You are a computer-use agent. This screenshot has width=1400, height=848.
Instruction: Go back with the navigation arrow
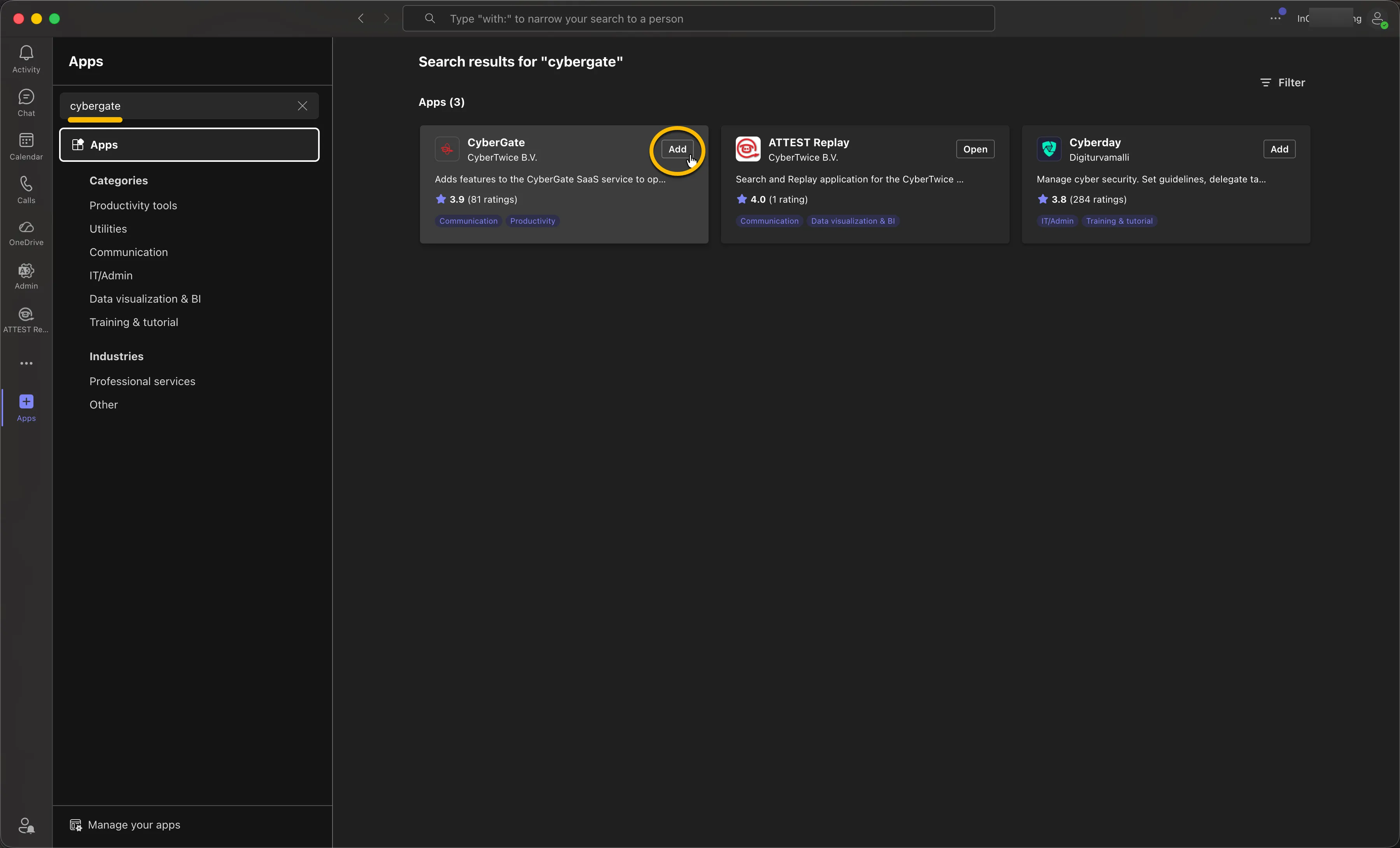pyautogui.click(x=361, y=18)
